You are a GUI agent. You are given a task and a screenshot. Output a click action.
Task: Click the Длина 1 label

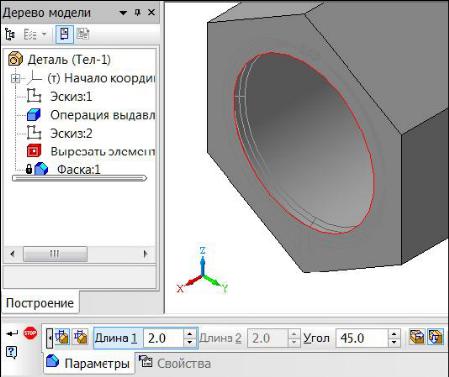pos(116,338)
